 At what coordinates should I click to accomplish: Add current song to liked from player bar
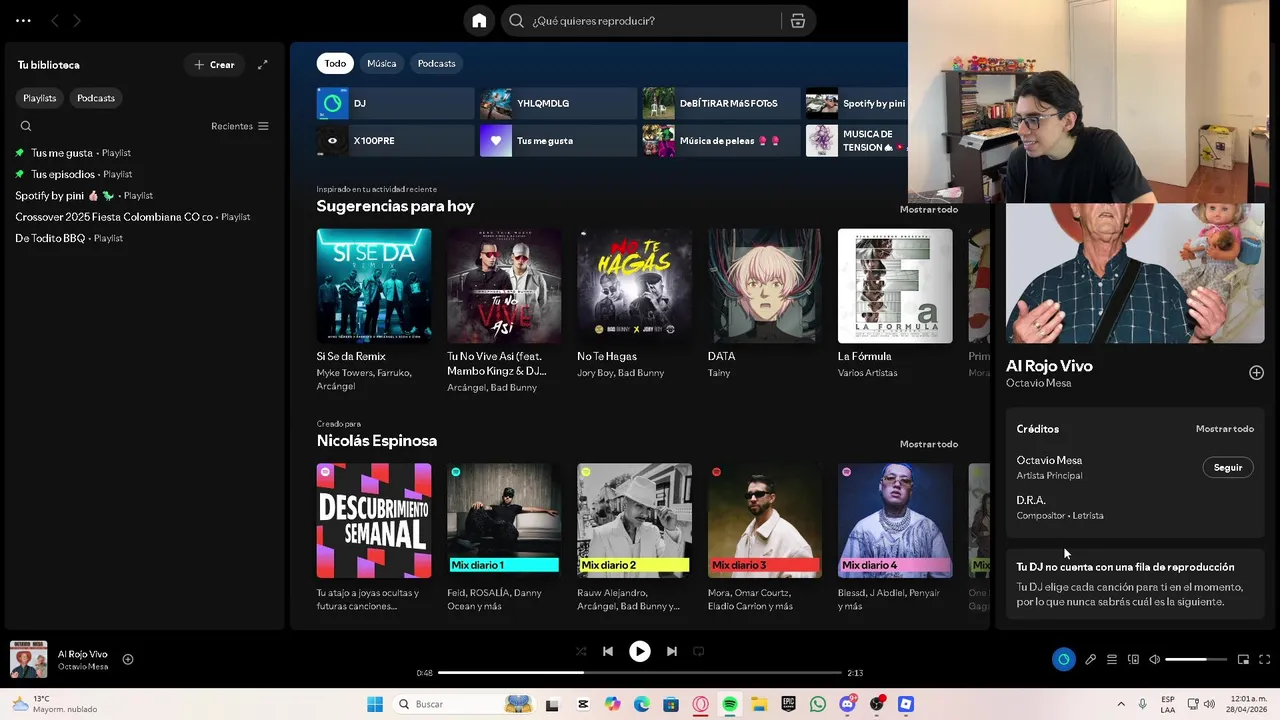pos(128,659)
